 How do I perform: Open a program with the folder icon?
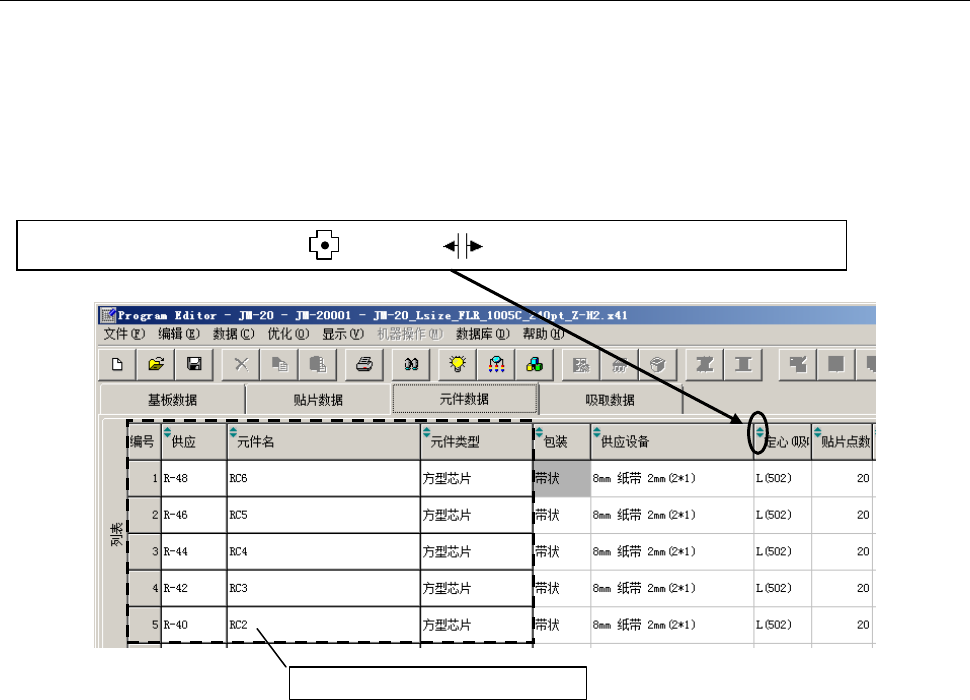pos(156,364)
